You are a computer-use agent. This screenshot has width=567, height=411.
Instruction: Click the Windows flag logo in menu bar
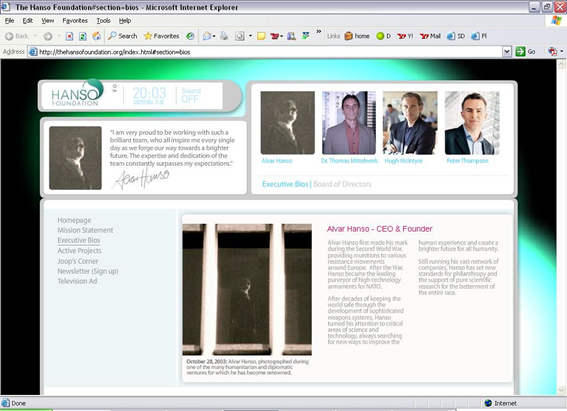coord(556,21)
